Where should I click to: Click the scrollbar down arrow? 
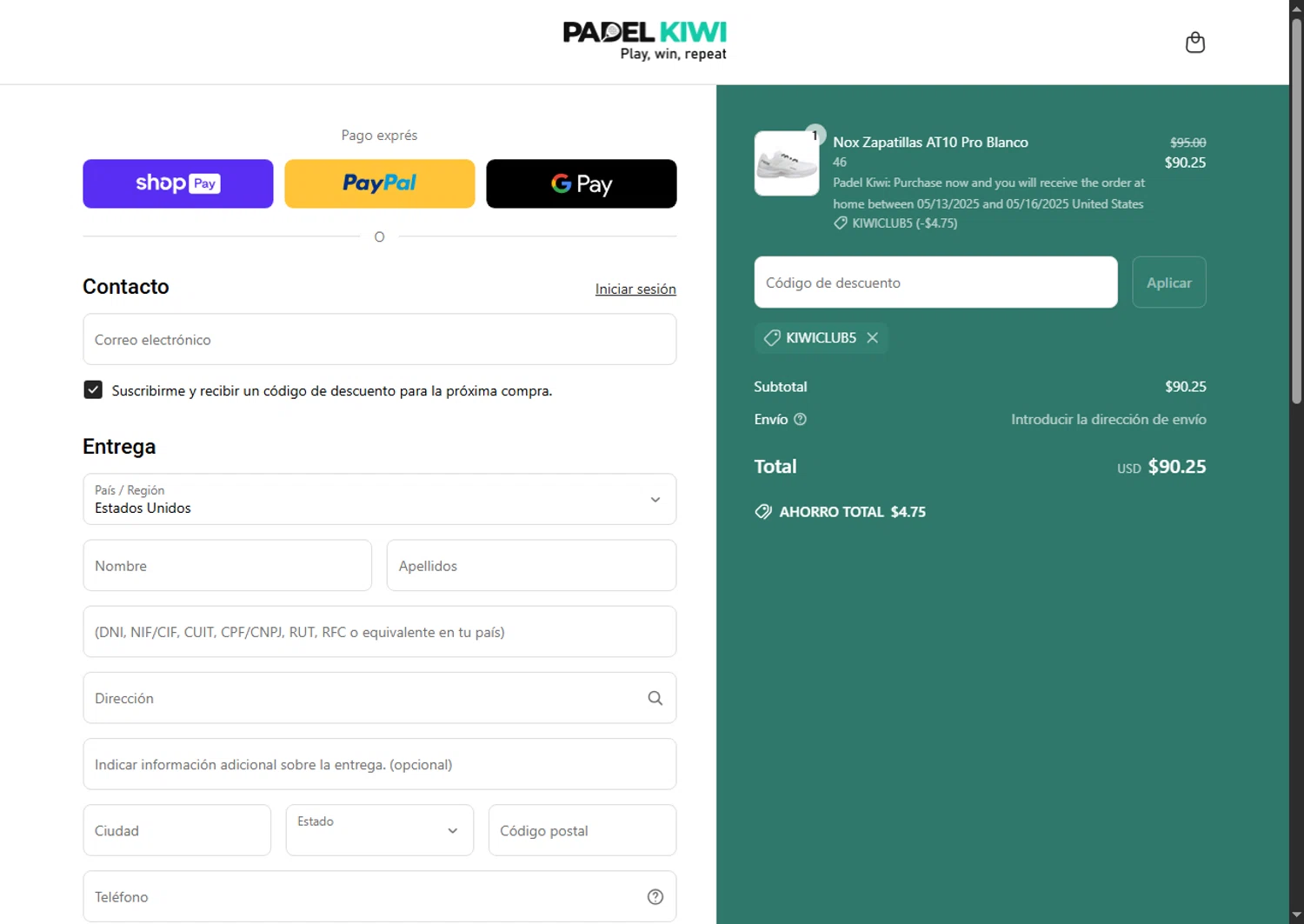coord(1296,916)
